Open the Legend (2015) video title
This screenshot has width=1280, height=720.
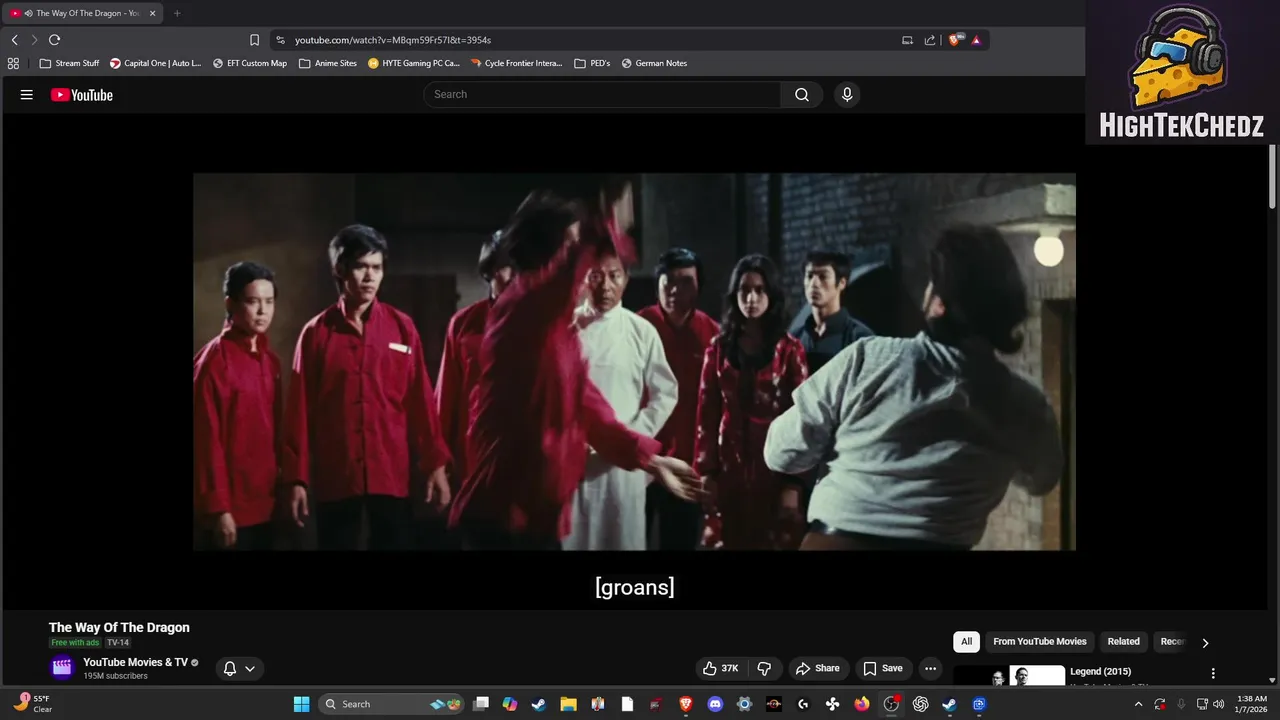(x=1103, y=671)
